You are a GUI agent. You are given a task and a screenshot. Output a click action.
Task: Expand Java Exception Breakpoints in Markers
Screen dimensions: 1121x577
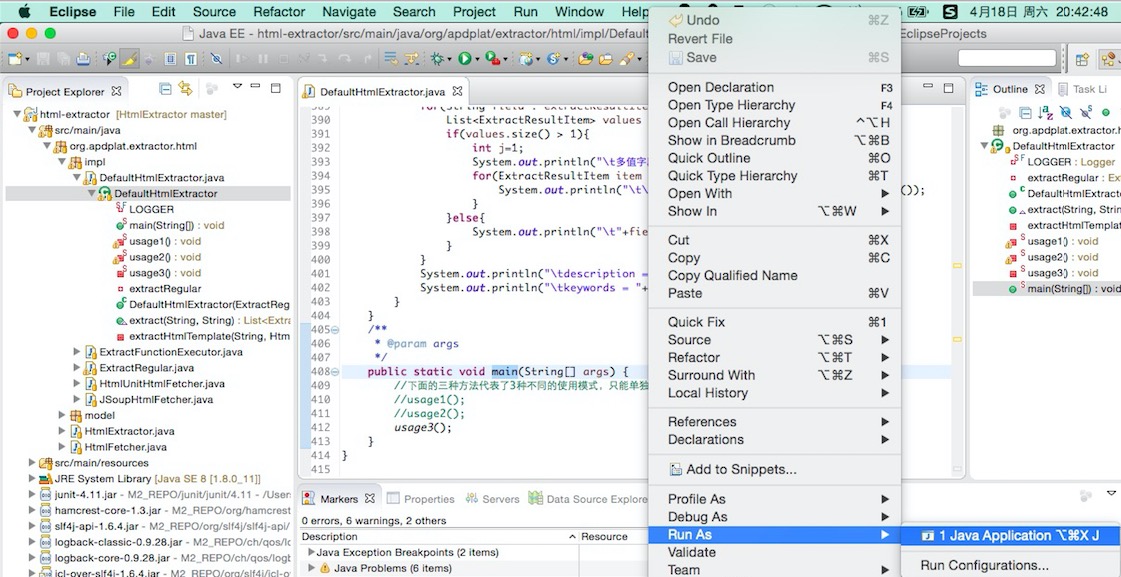click(311, 552)
